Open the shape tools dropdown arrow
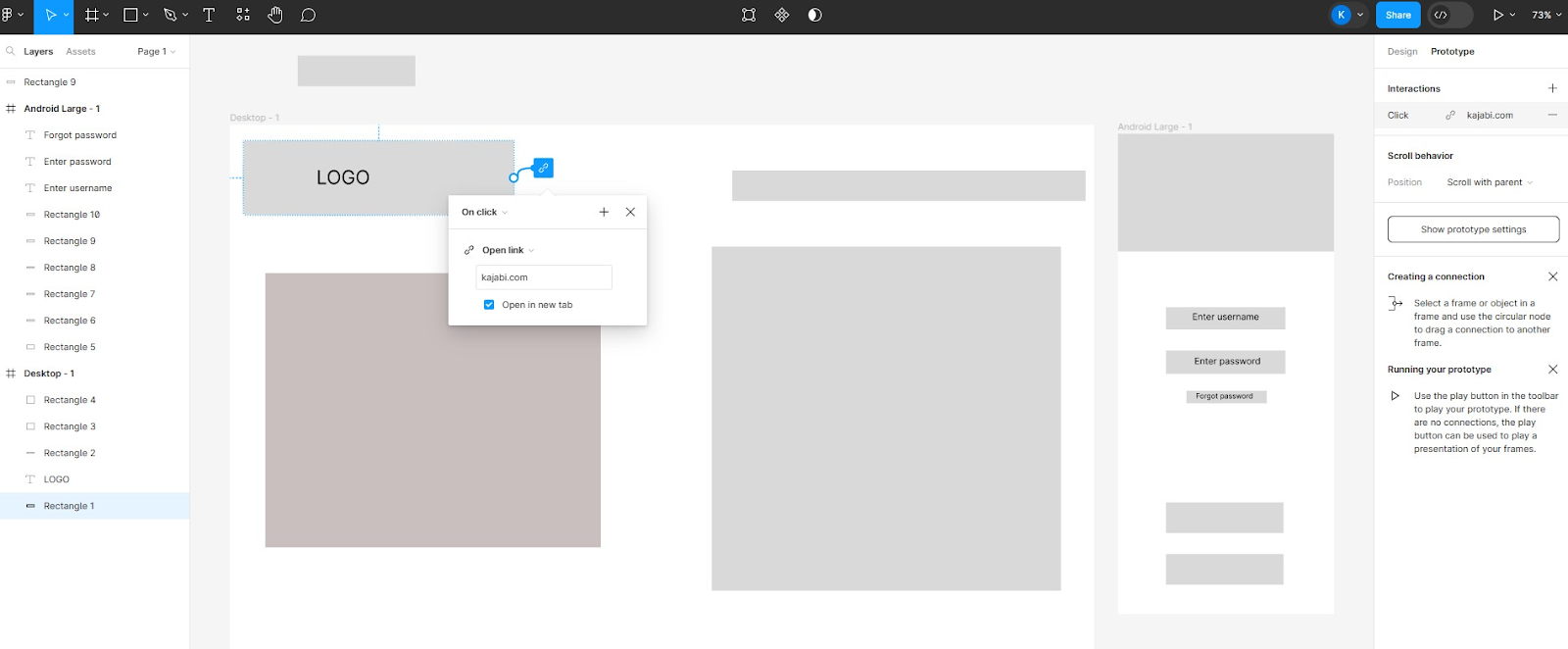The image size is (1568, 649). 146,15
